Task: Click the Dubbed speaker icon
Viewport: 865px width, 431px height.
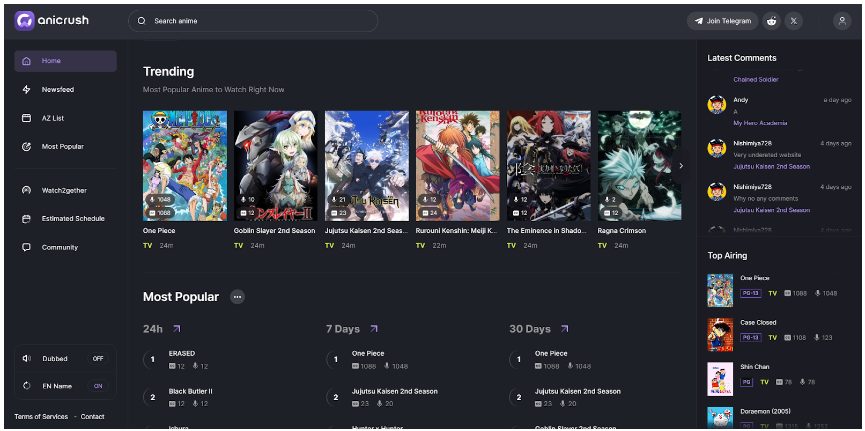Action: [x=26, y=359]
